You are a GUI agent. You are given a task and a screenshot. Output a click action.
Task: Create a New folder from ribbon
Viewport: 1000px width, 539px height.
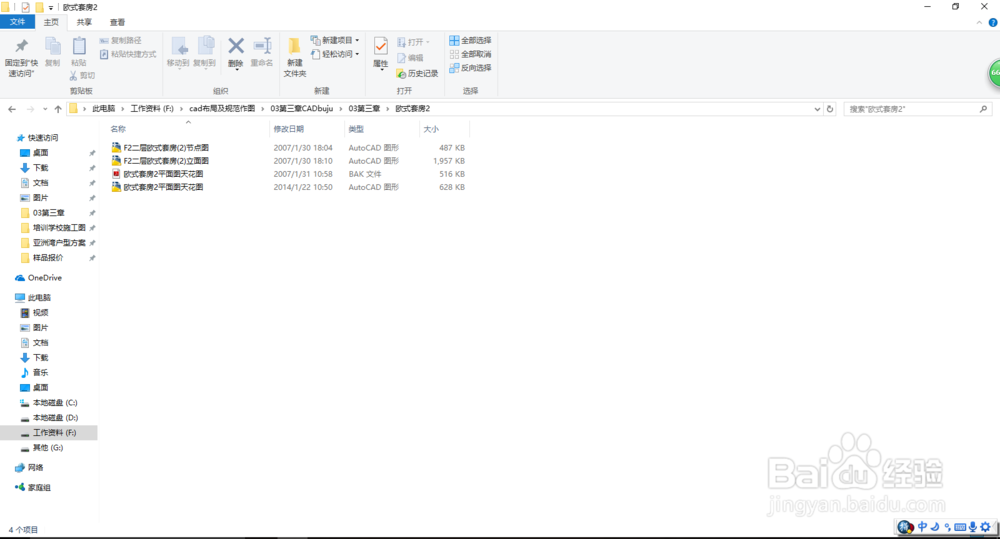click(x=295, y=56)
